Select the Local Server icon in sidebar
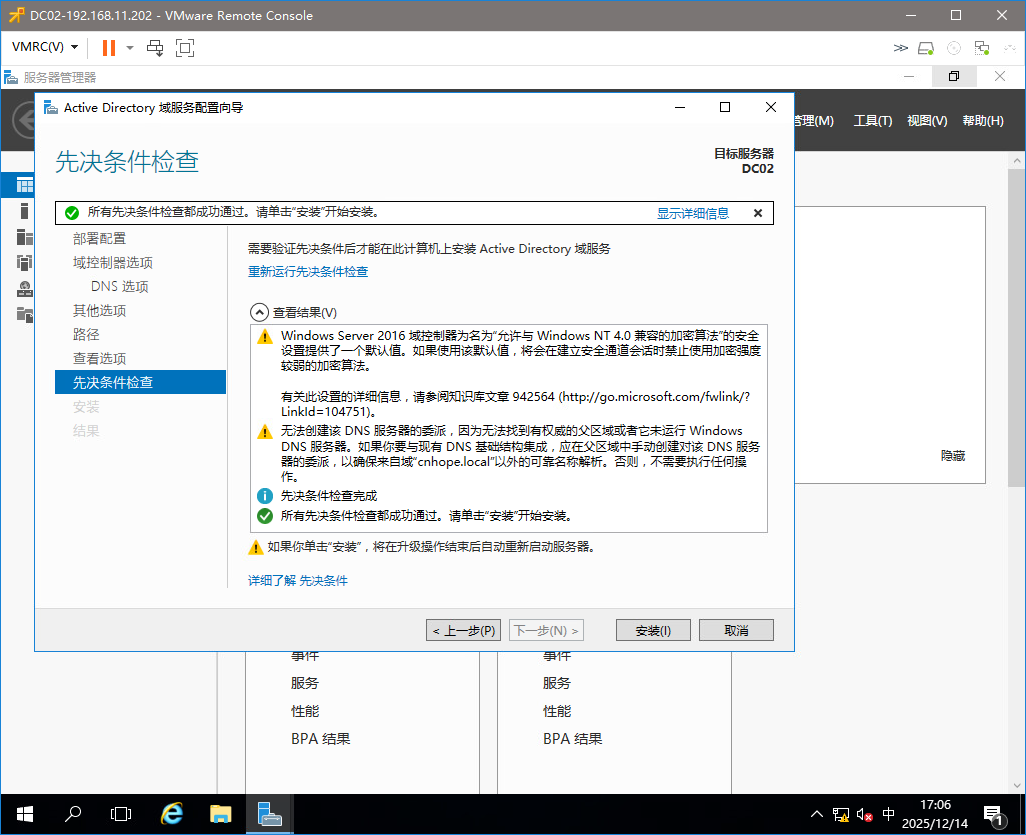This screenshot has width=1026, height=835. 24,211
